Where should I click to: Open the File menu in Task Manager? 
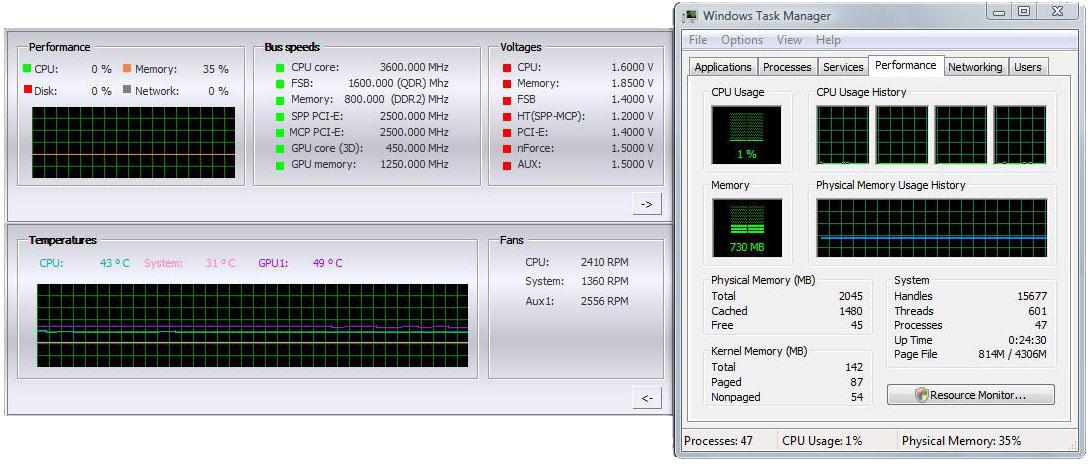[x=697, y=40]
